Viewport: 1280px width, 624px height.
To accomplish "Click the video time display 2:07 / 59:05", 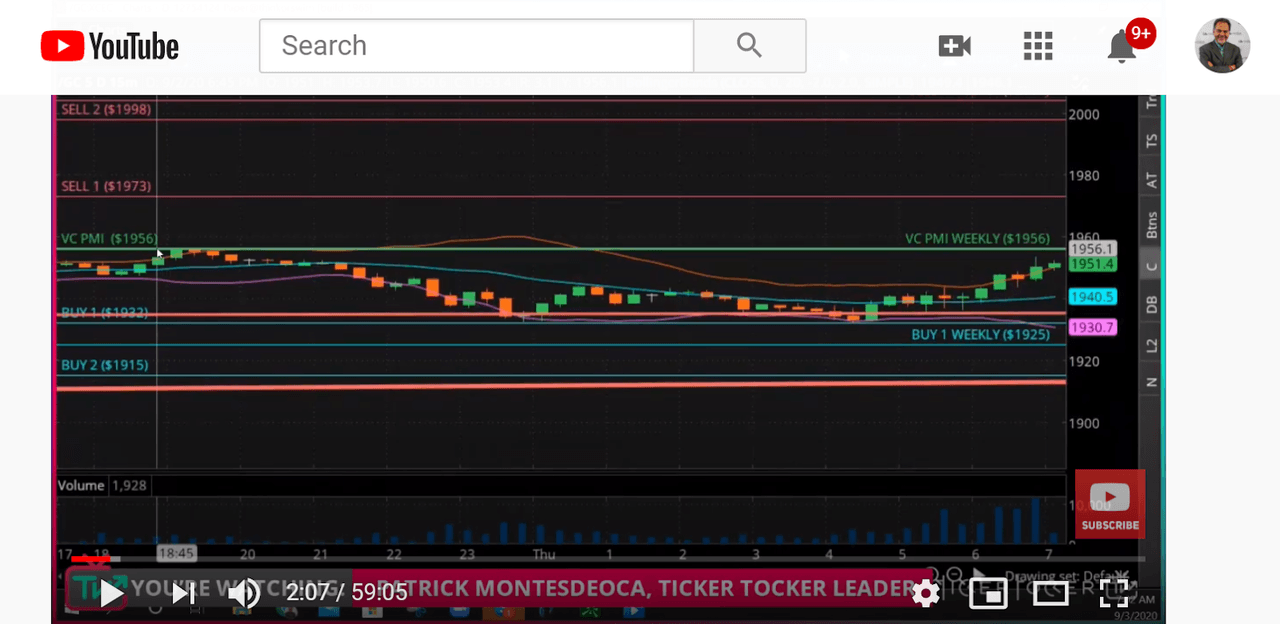I will 346,593.
